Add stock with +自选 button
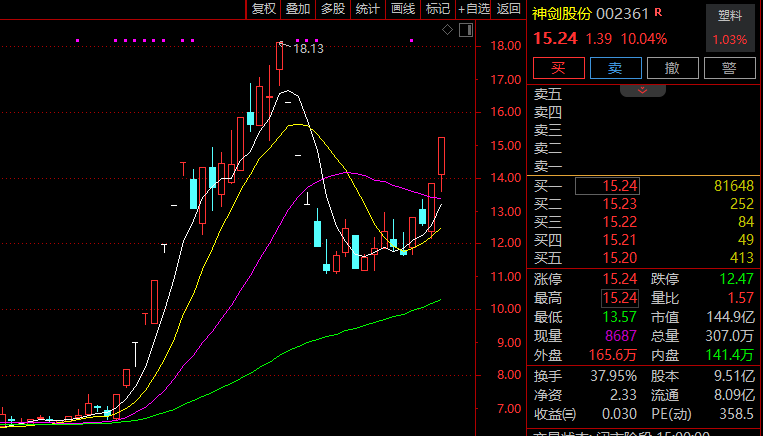This screenshot has height=436, width=763. (x=474, y=9)
